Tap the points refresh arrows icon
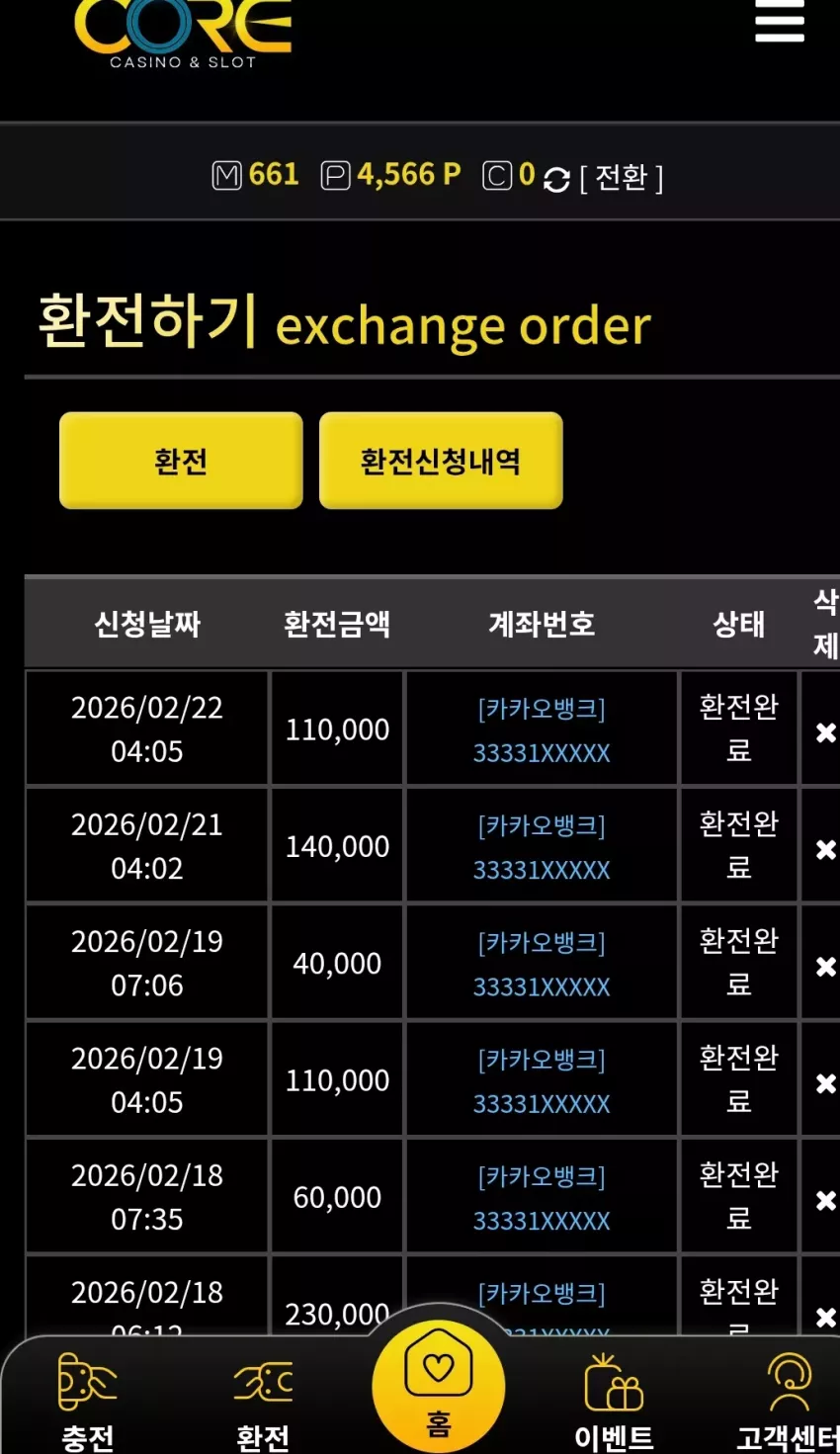The image size is (840, 1454). (x=556, y=179)
